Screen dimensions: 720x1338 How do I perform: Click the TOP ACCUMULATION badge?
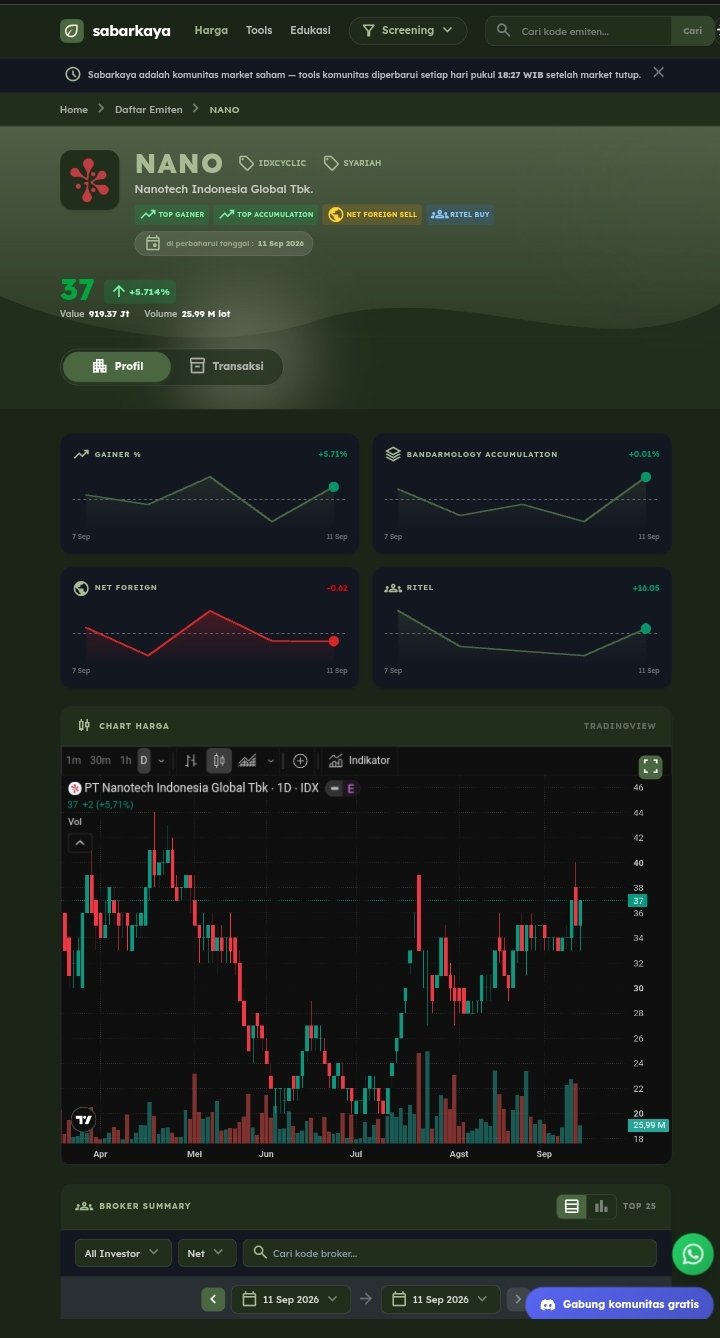266,214
